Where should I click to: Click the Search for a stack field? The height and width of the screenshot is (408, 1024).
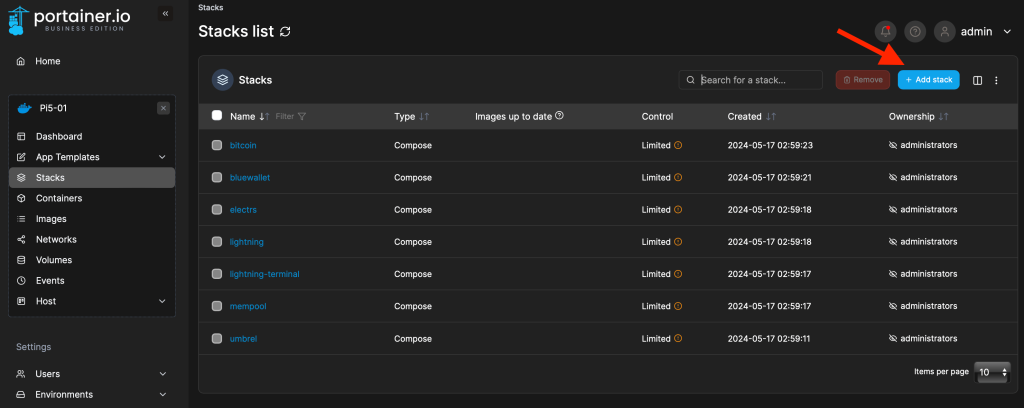pos(757,80)
